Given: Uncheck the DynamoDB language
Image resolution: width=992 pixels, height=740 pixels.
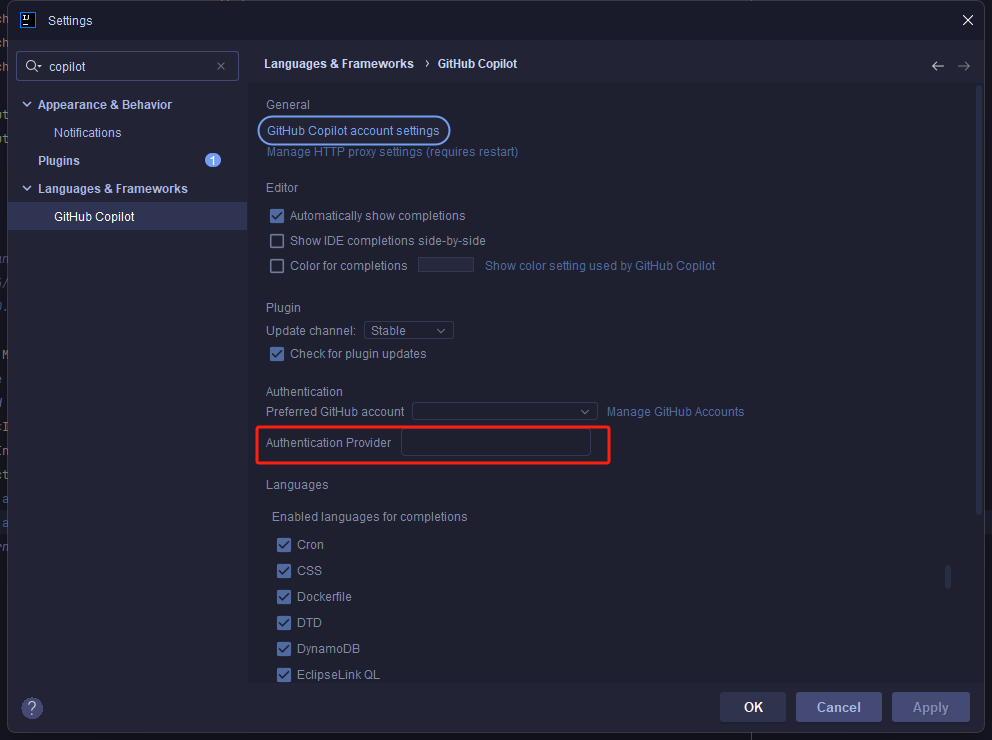Looking at the screenshot, I should tap(284, 649).
